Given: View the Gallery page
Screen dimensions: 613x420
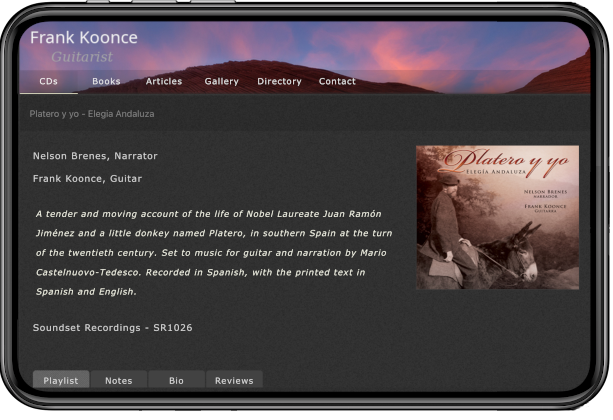Looking at the screenshot, I should coord(222,81).
